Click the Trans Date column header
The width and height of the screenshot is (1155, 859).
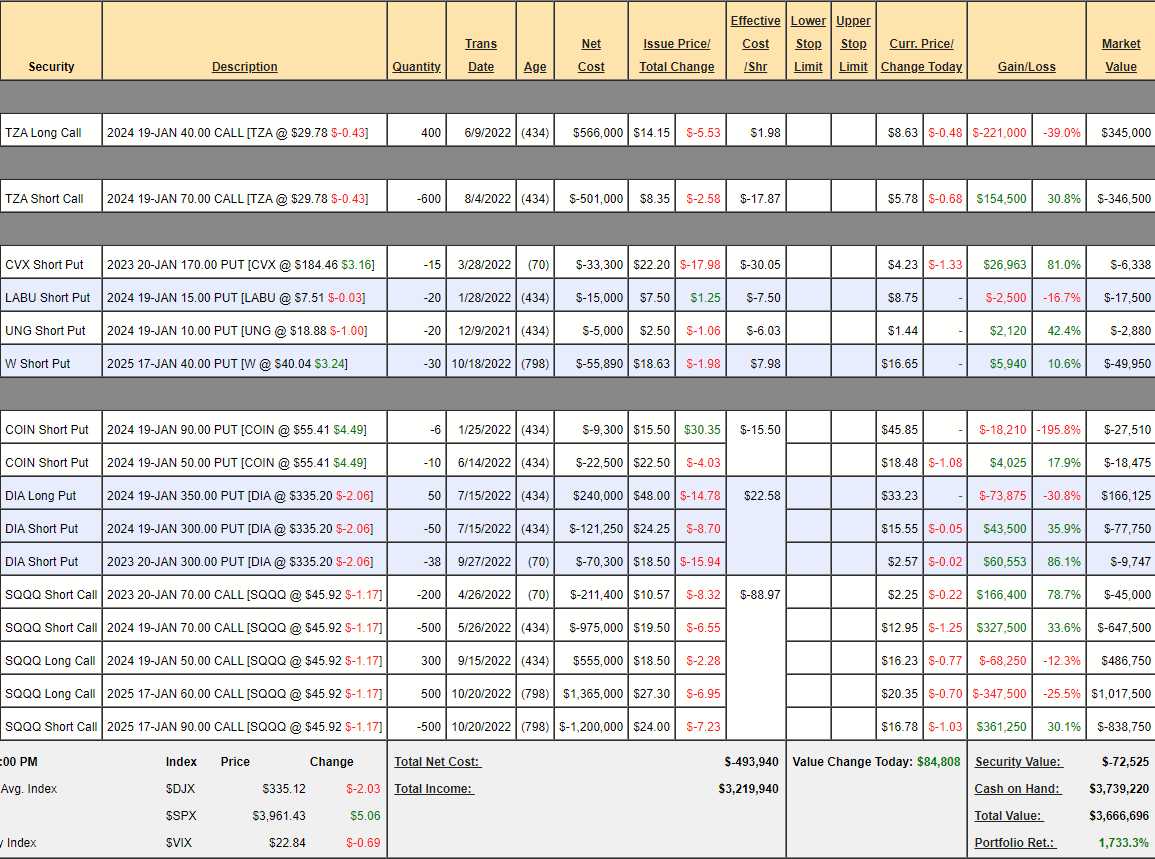[x=481, y=55]
